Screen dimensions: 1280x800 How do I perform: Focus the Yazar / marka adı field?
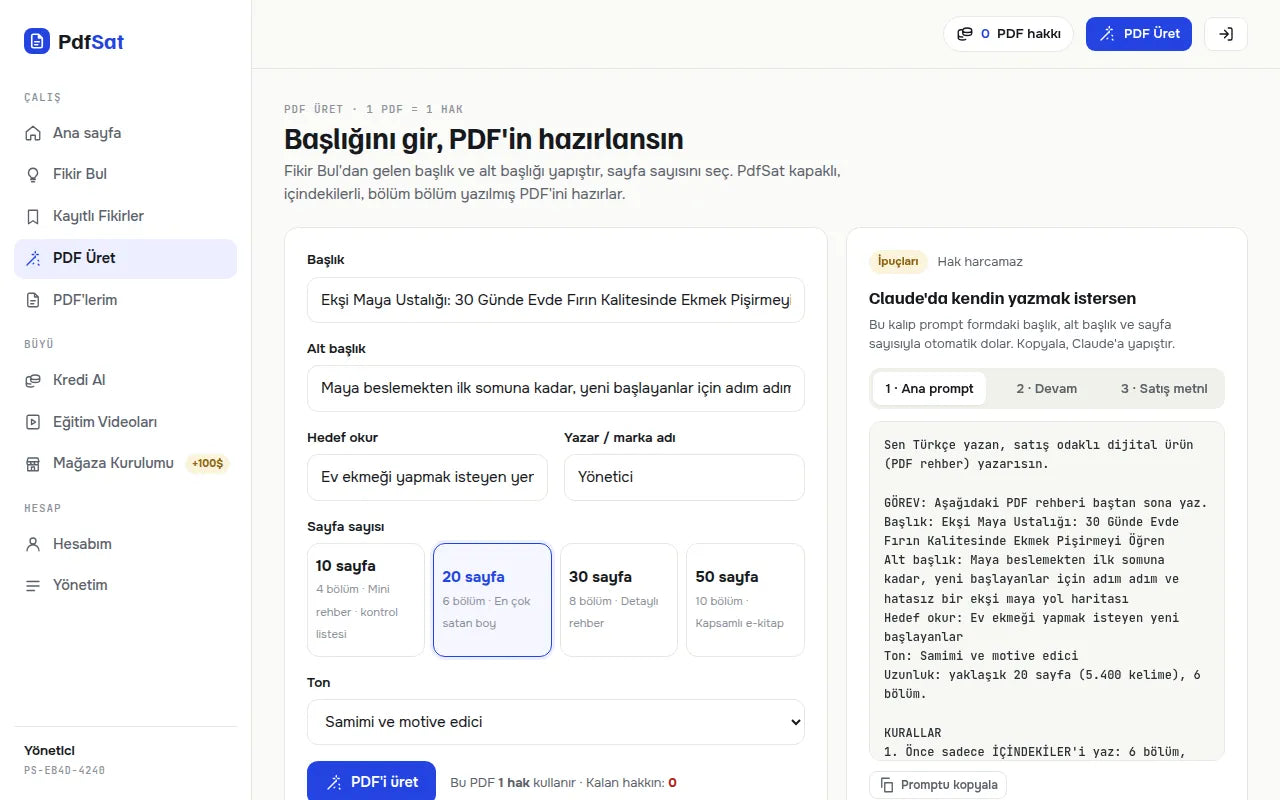[x=684, y=477]
